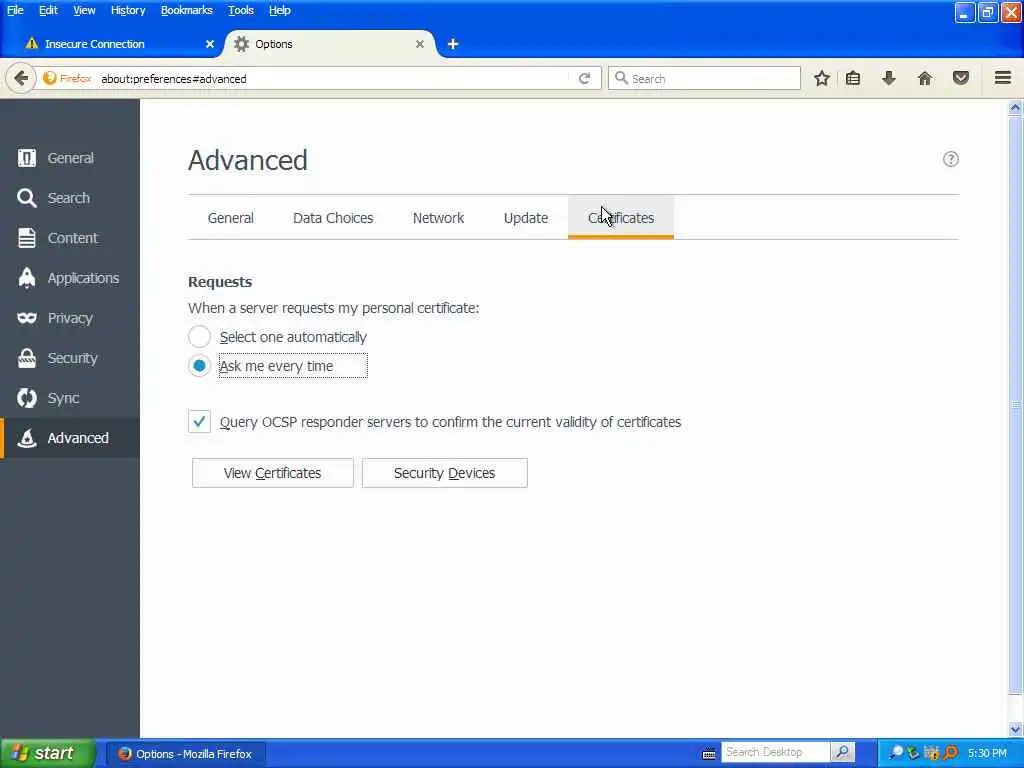The height and width of the screenshot is (768, 1024).
Task: Open the General preferences sidebar category
Action: click(70, 158)
